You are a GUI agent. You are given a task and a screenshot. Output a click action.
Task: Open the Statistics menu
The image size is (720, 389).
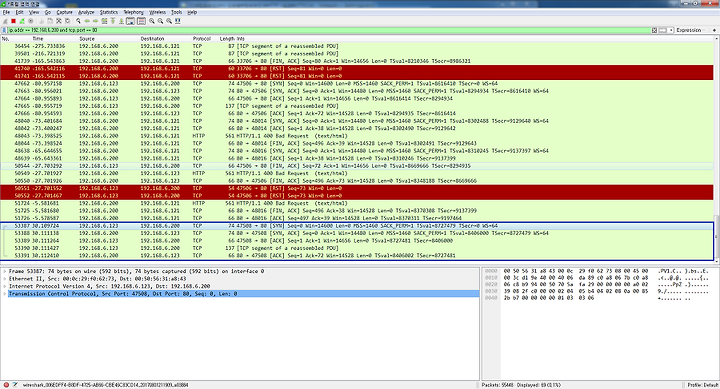[109, 12]
